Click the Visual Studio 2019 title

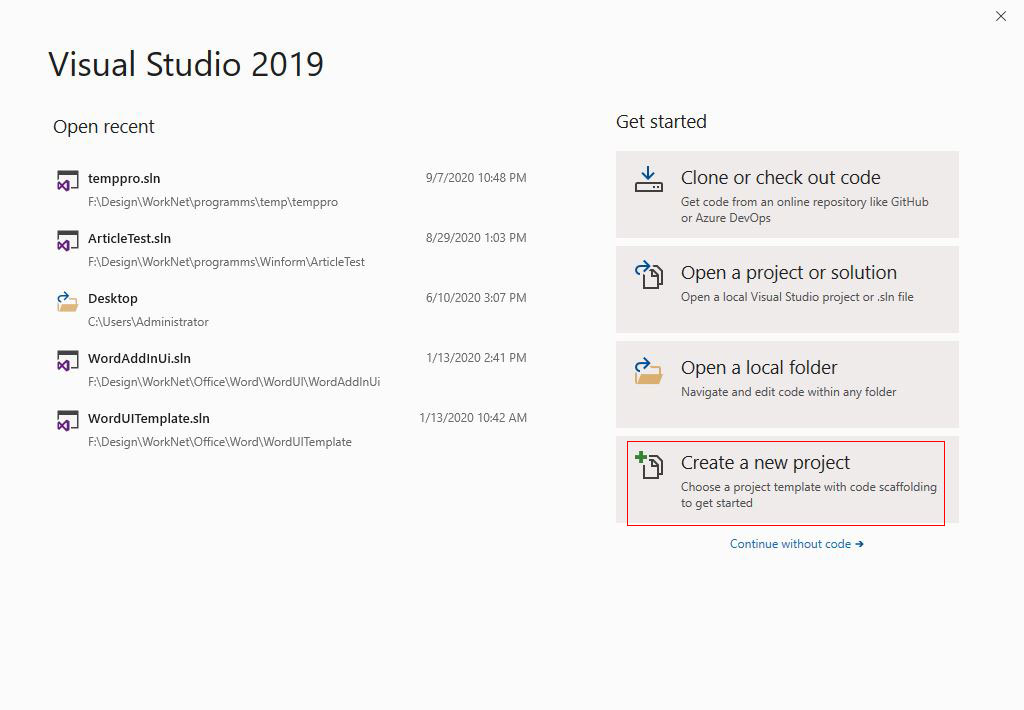coord(186,64)
